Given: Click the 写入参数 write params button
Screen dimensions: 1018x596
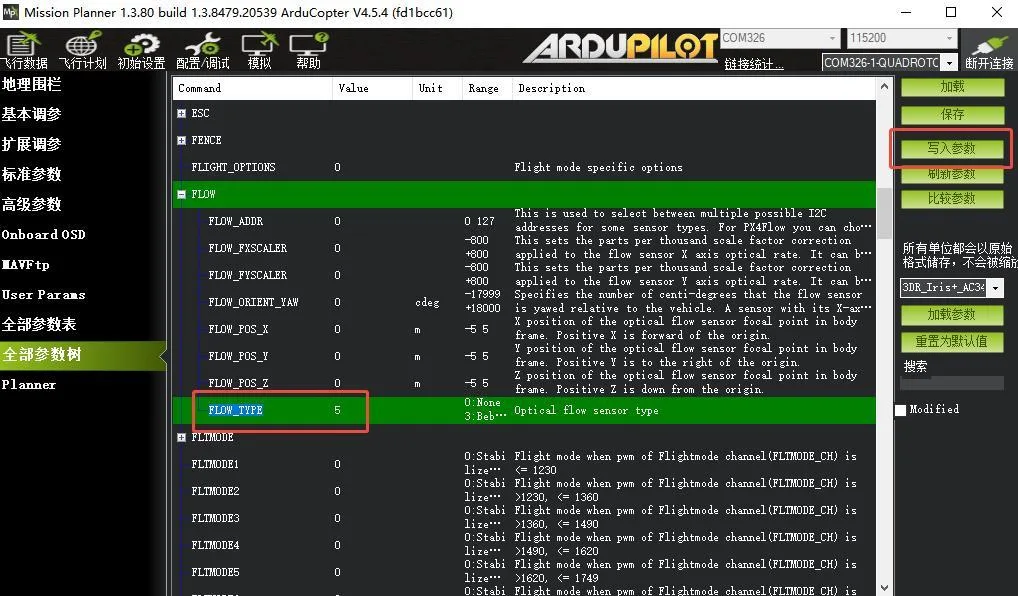Looking at the screenshot, I should tap(952, 149).
